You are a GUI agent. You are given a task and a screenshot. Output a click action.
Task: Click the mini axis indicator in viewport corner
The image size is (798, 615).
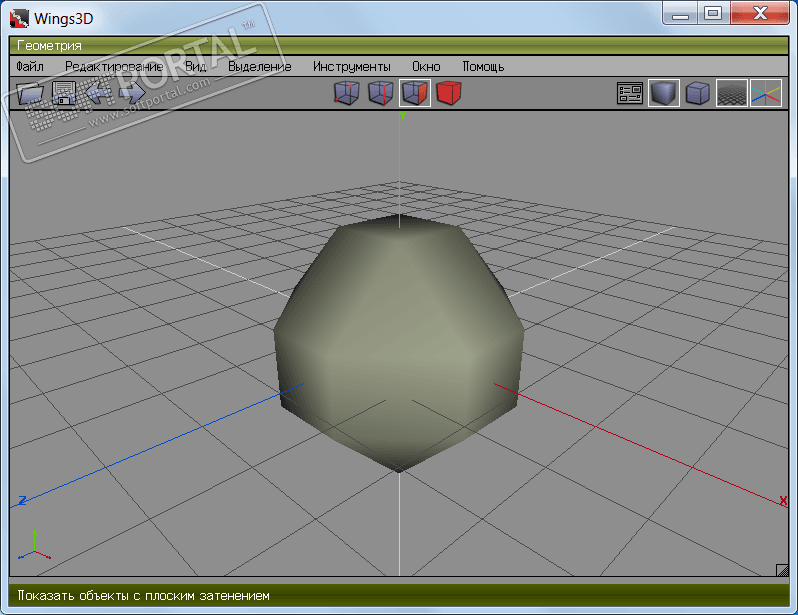click(x=34, y=546)
